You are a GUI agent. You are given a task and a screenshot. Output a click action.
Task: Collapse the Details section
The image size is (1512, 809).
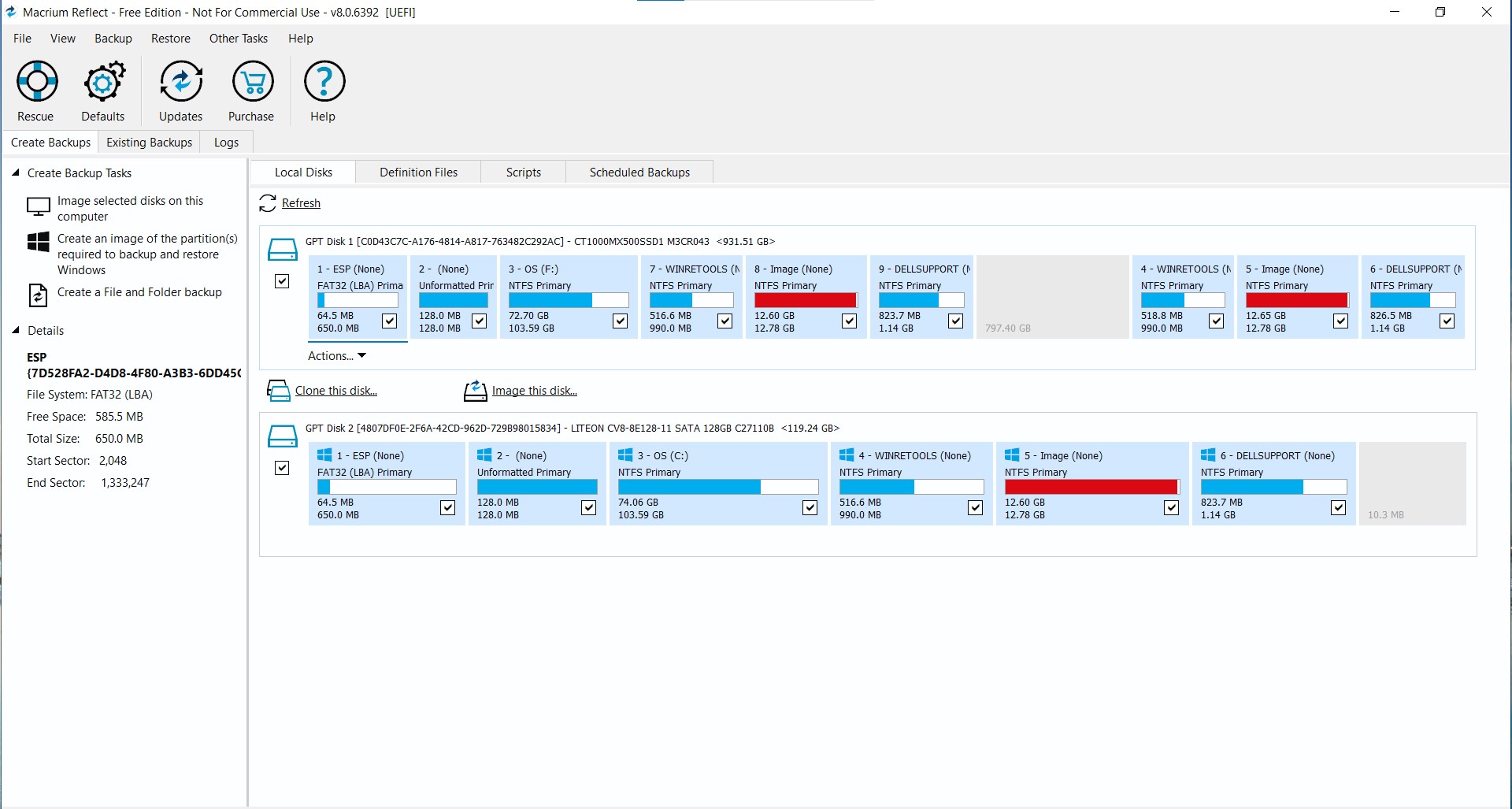click(x=15, y=330)
